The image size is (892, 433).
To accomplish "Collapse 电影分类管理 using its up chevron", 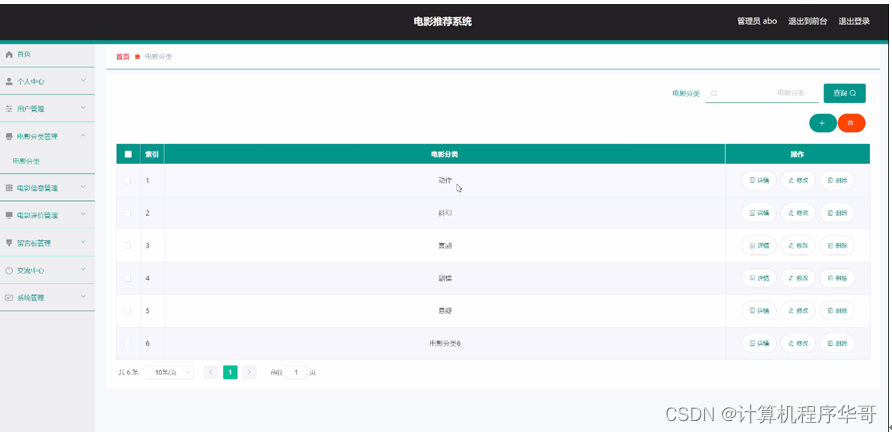I will pyautogui.click(x=83, y=135).
